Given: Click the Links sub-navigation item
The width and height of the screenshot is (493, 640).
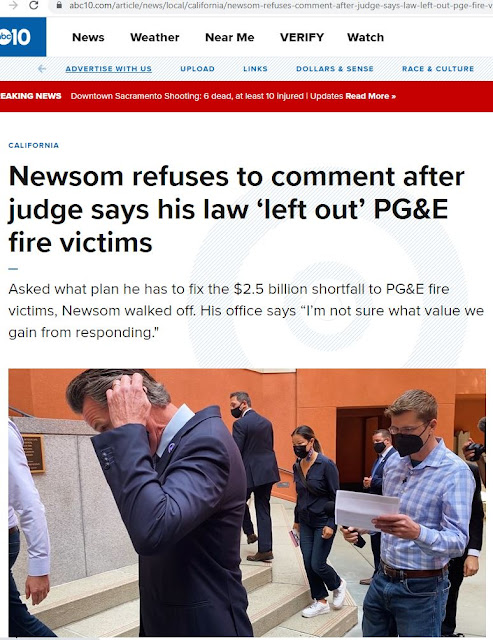Looking at the screenshot, I should pyautogui.click(x=255, y=69).
